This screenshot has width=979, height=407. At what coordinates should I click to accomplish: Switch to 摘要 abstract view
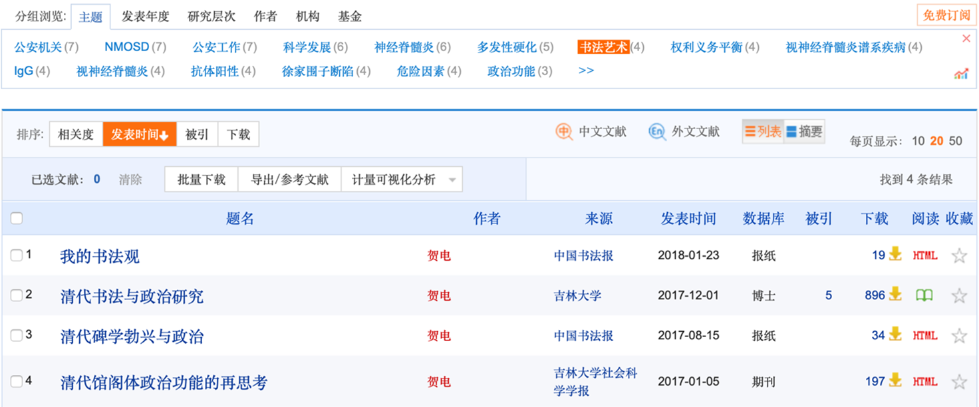coord(804,132)
